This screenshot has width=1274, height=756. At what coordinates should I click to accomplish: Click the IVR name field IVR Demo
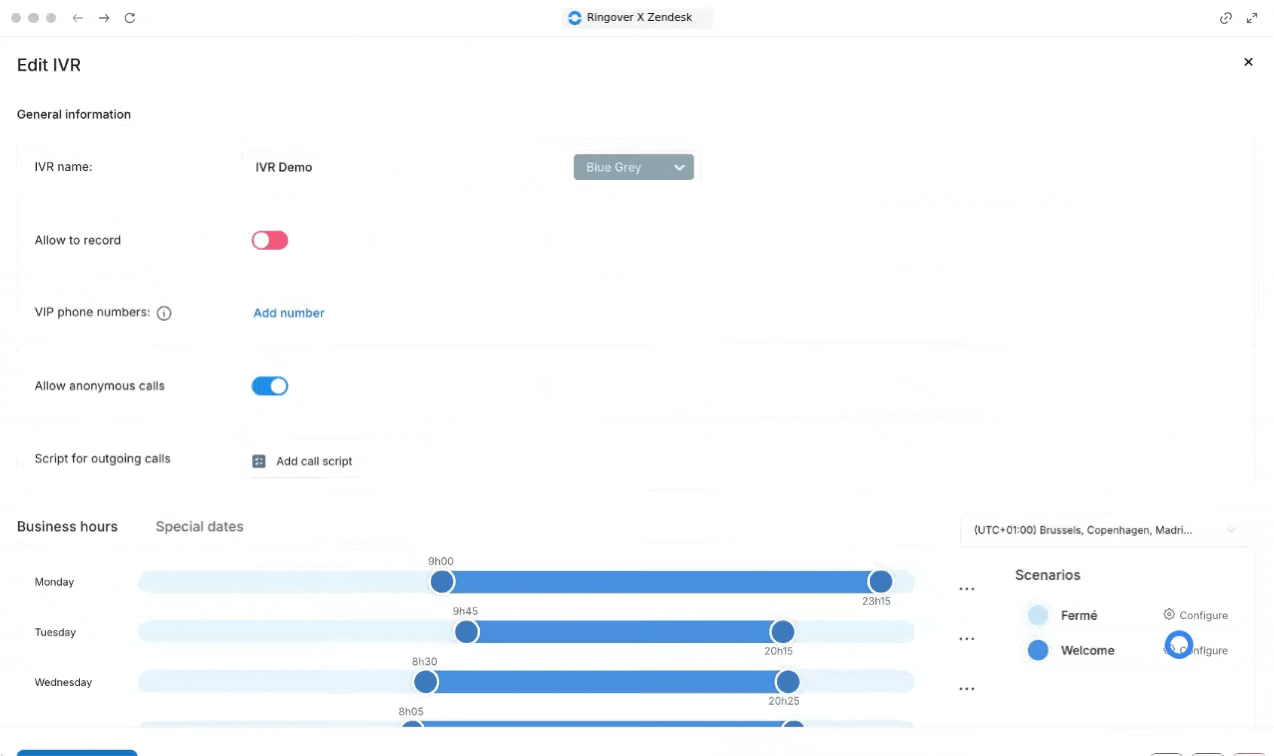pos(284,167)
